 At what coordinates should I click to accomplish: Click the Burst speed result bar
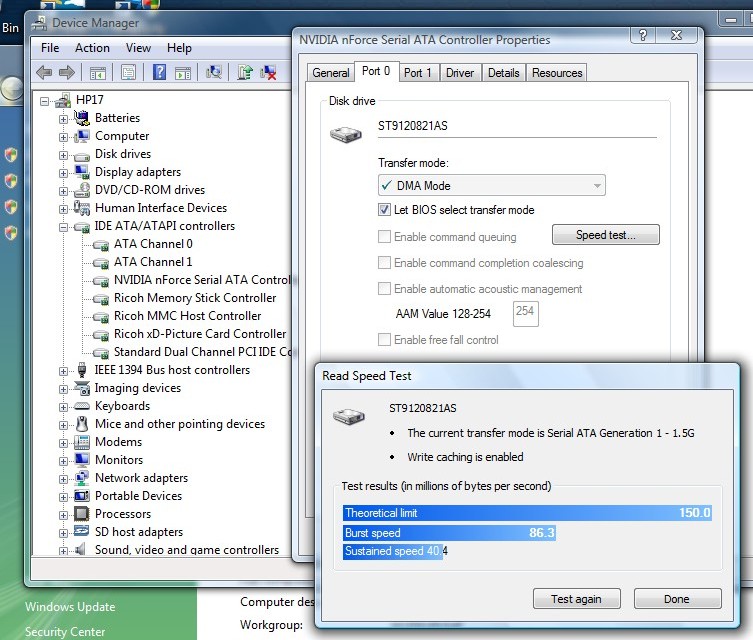pyautogui.click(x=449, y=532)
